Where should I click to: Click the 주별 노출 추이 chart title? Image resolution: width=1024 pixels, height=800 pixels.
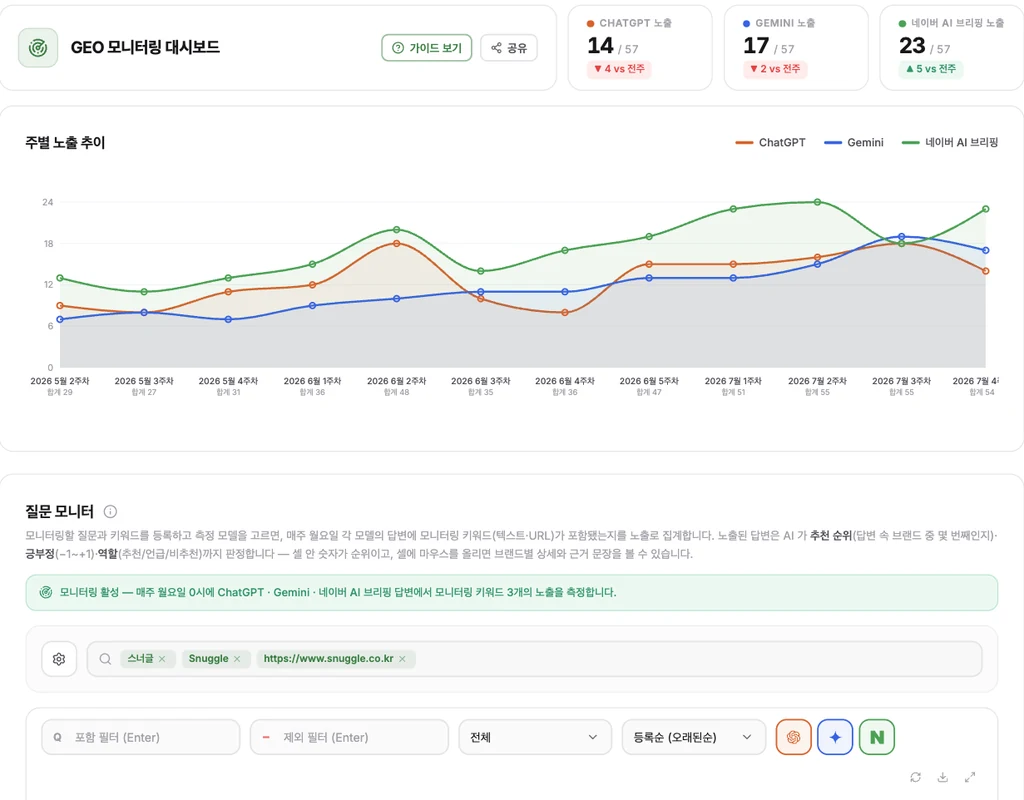click(65, 142)
